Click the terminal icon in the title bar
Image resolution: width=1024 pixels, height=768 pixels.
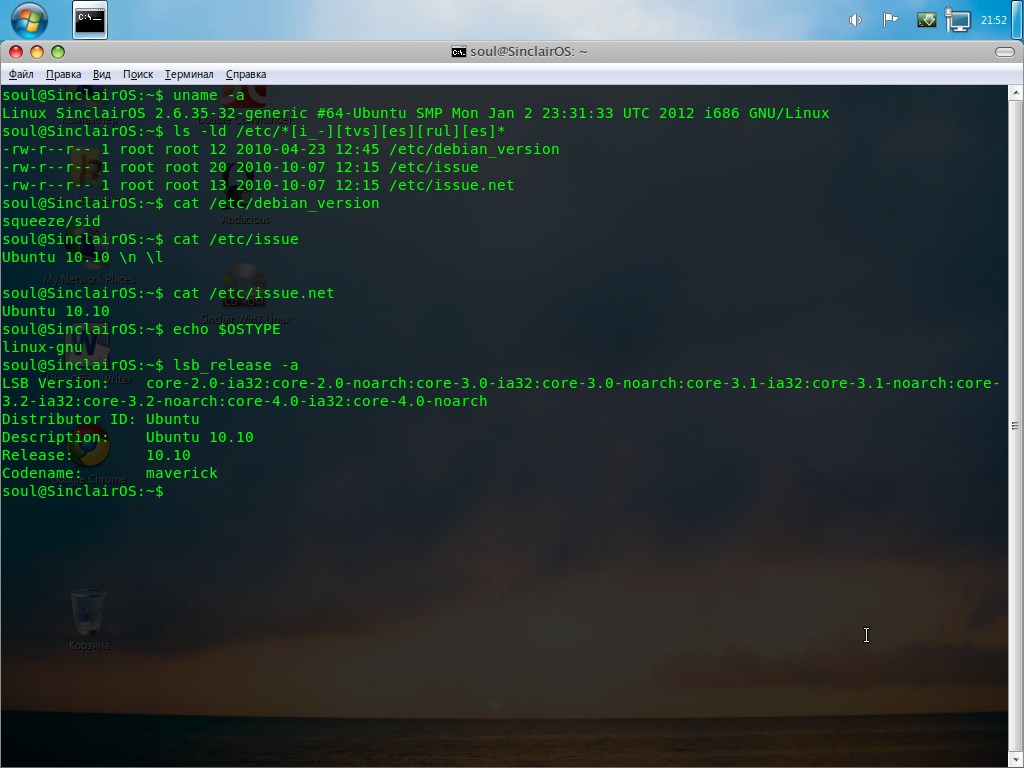pyautogui.click(x=458, y=52)
